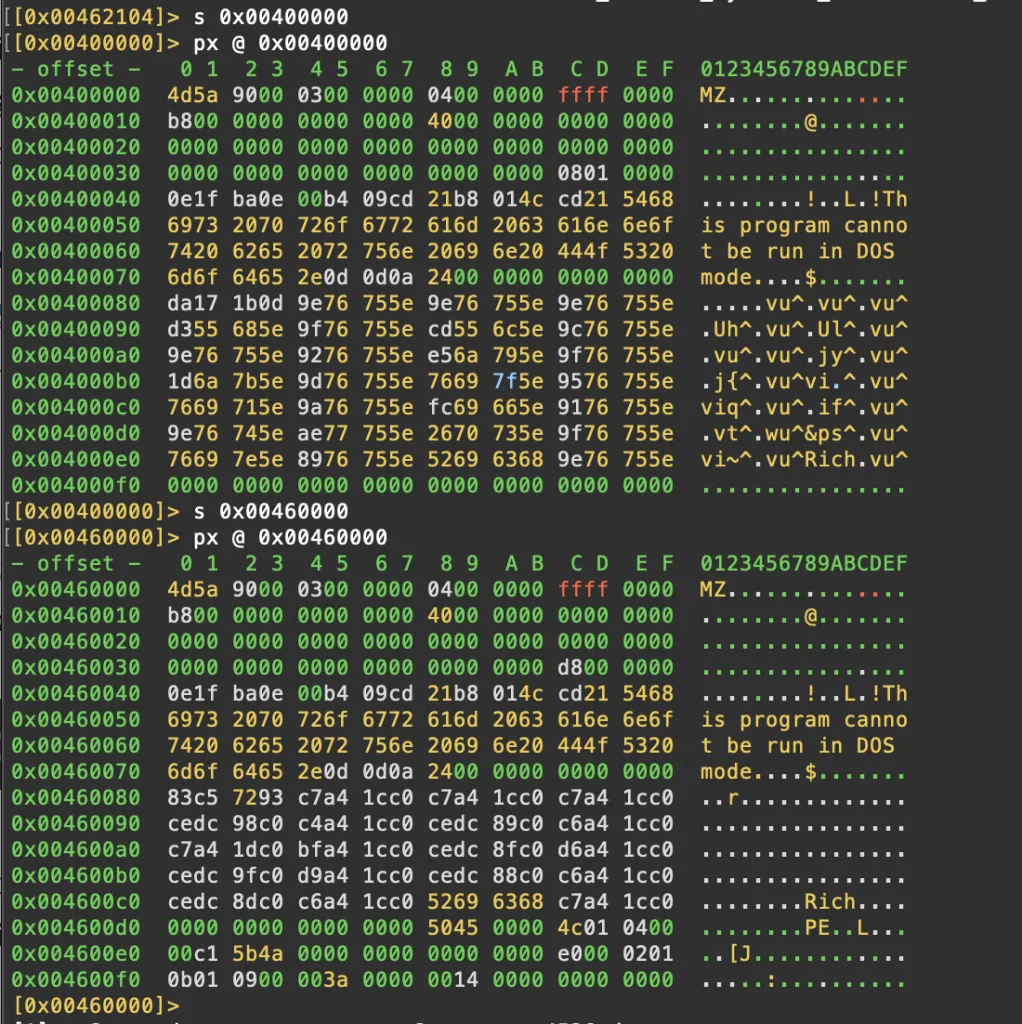The height and width of the screenshot is (1024, 1022).
Task: Click the blue '7f5e' hex bytes
Action: (x=518, y=381)
